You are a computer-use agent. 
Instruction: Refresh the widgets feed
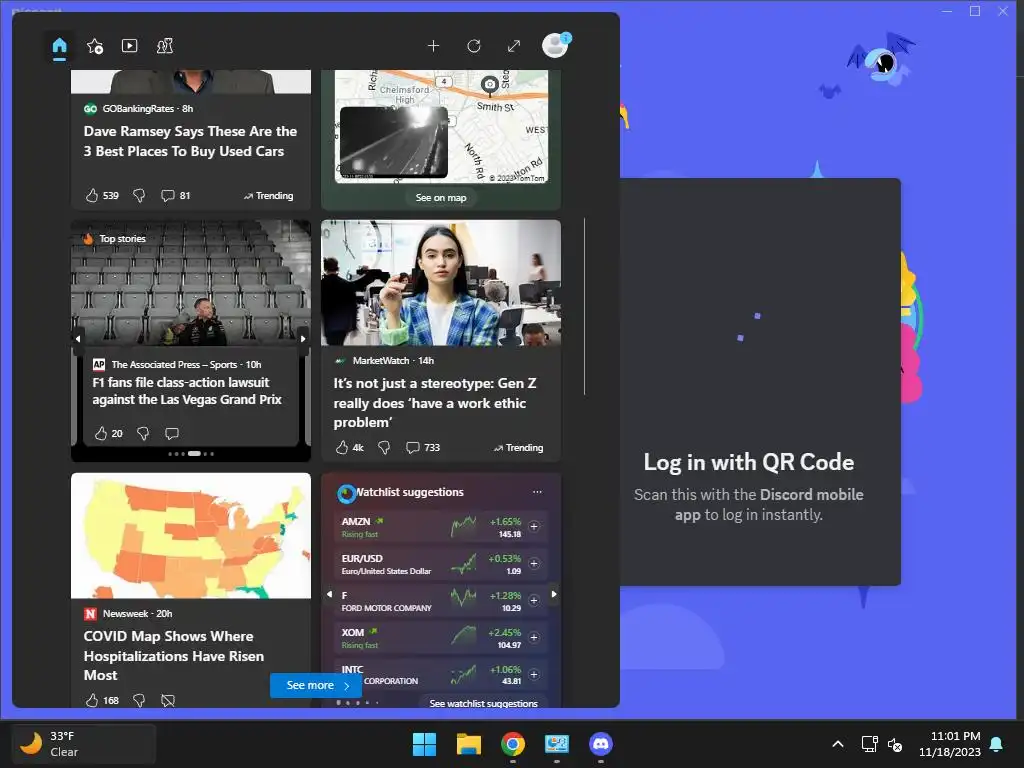473,46
